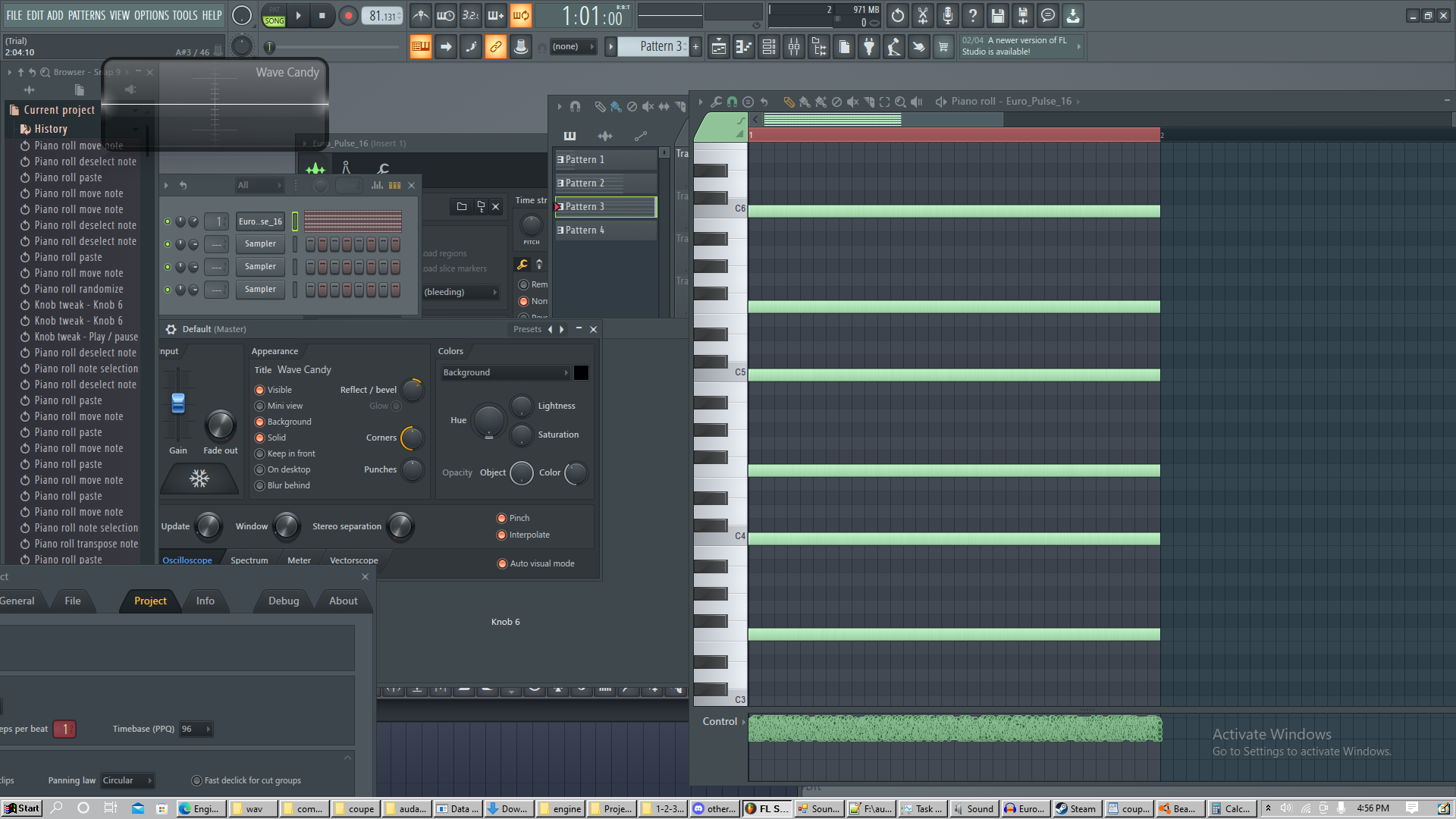Click the shopping cart icon
The image size is (1456, 819).
pos(943,47)
